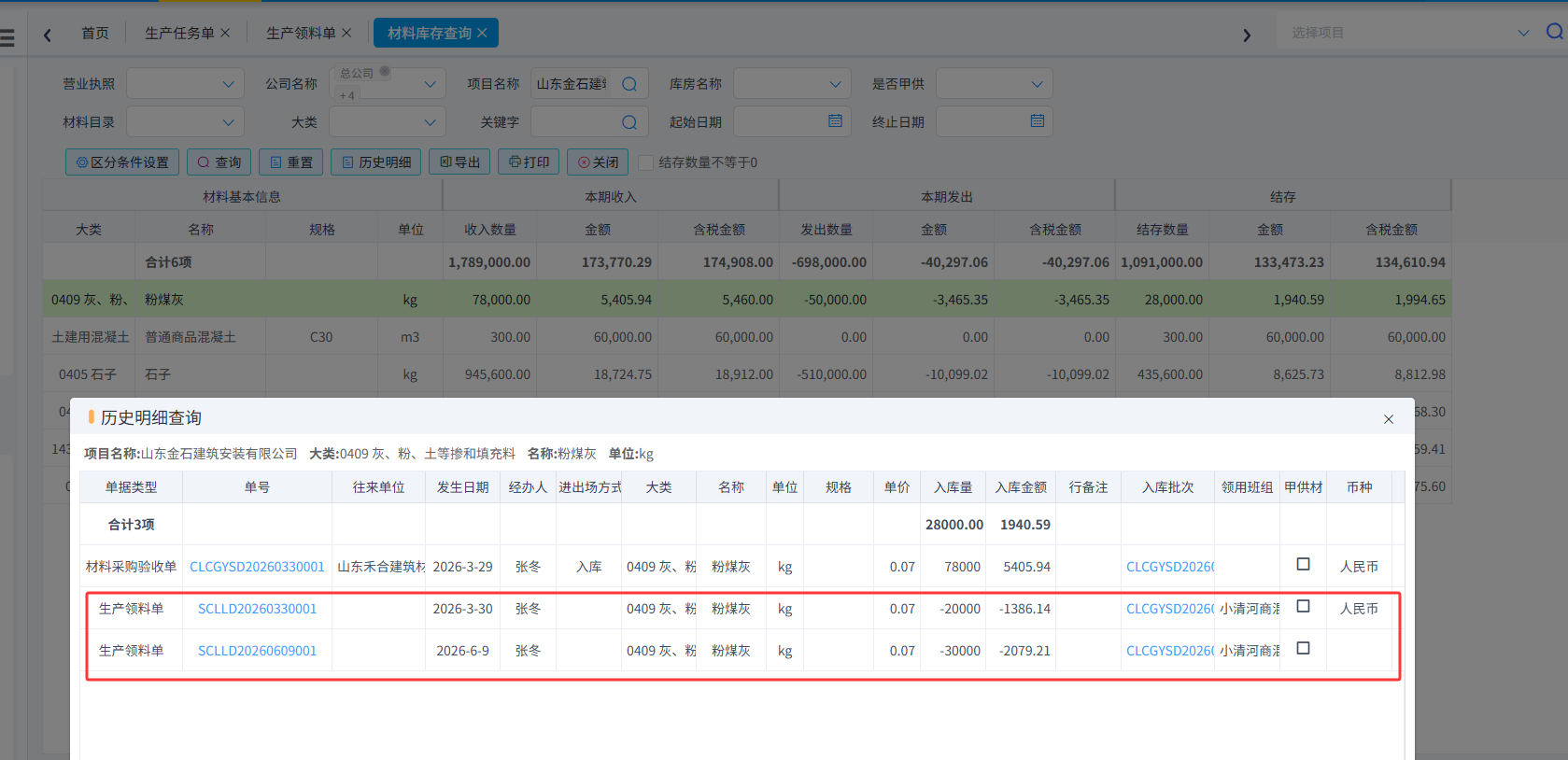Viewport: 1568px width, 760px height.
Task: Open document link SCLLD20260330001
Action: point(257,609)
